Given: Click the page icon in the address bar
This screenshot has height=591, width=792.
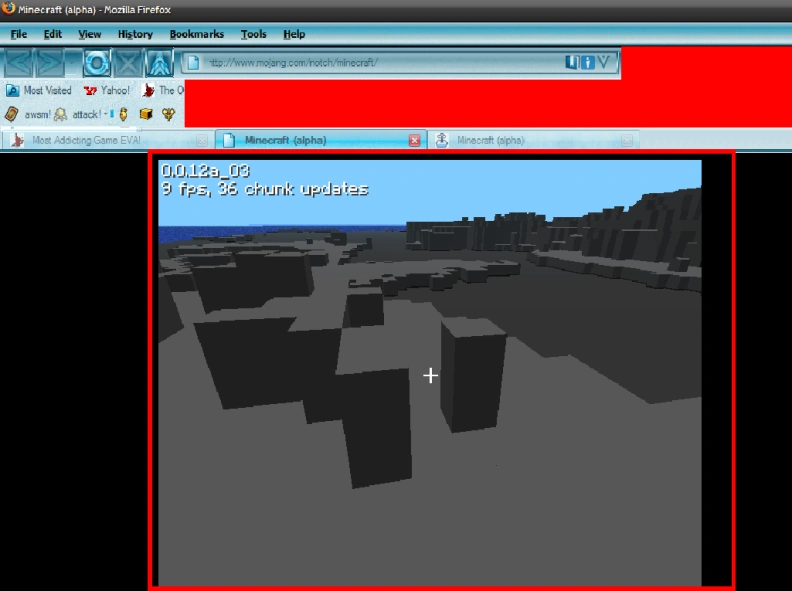Looking at the screenshot, I should click(x=193, y=63).
